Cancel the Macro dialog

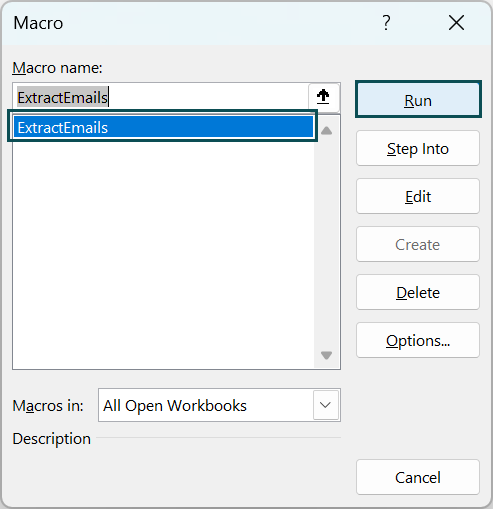(x=418, y=477)
